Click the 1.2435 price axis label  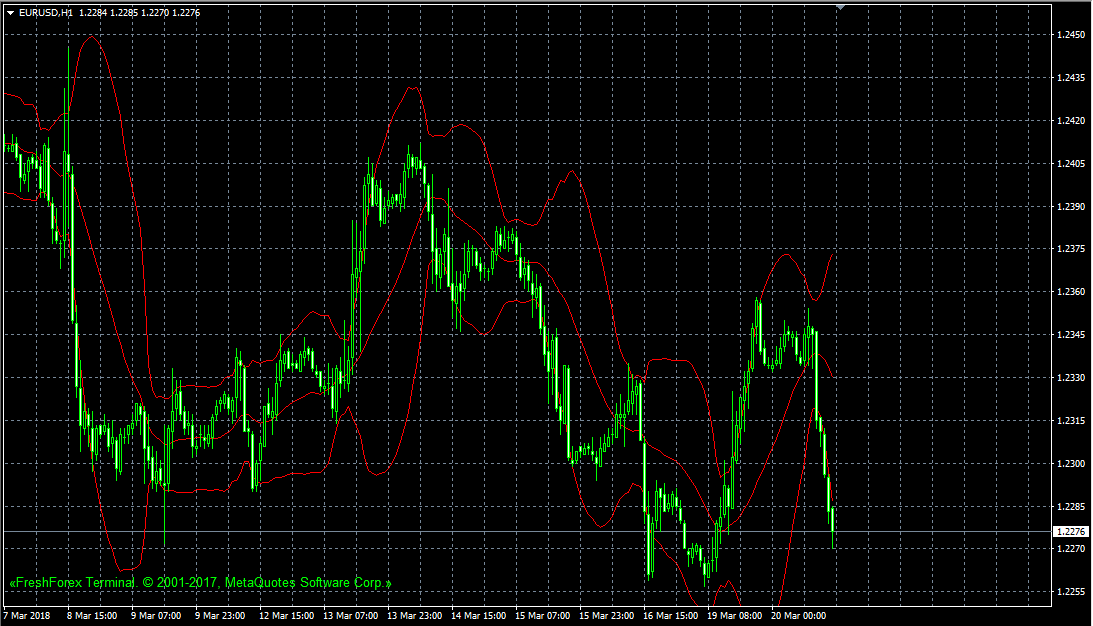tap(1071, 78)
